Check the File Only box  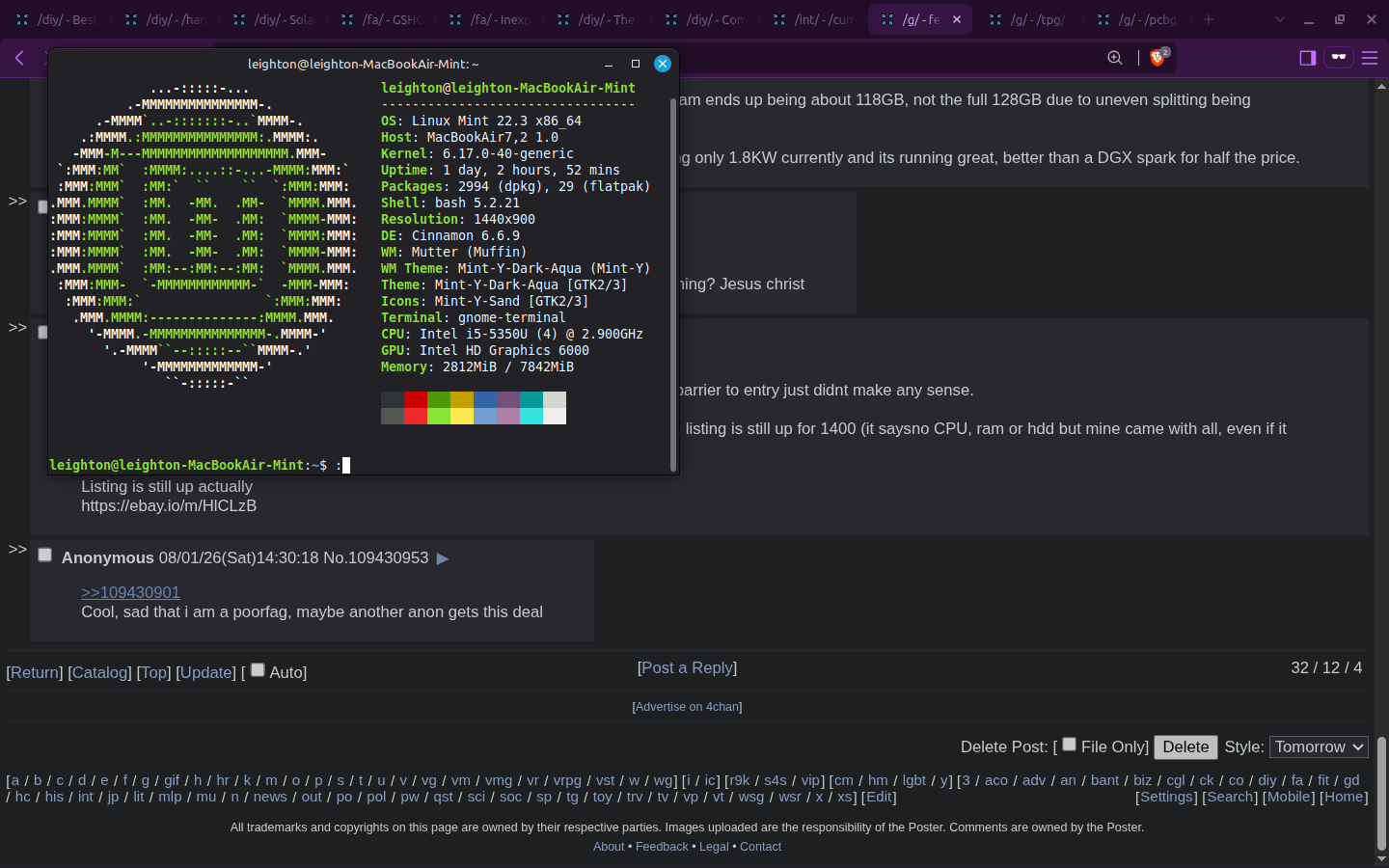pyautogui.click(x=1069, y=745)
